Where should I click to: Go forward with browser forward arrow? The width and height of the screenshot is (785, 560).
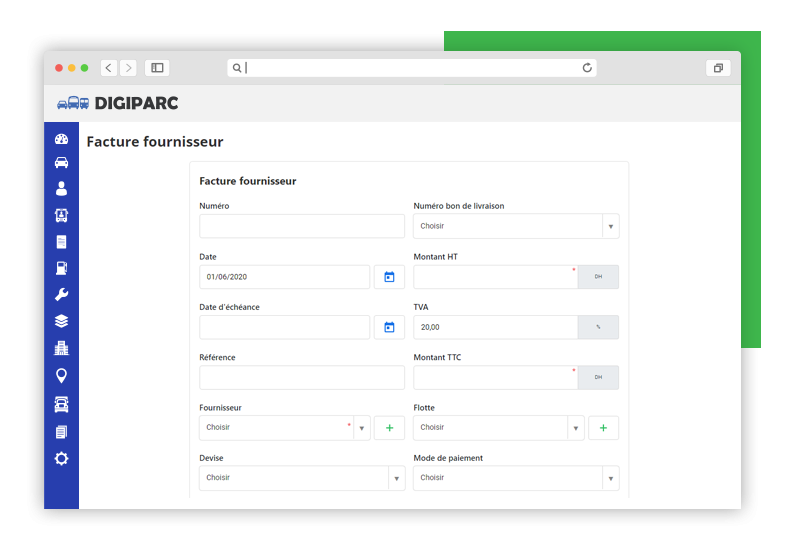coord(128,68)
